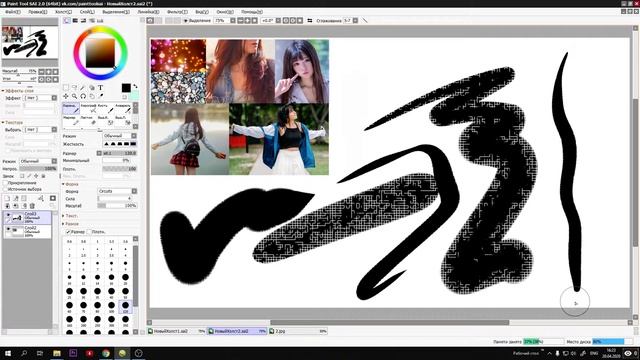Switch to the 2.jpg document tab
The height and width of the screenshot is (360, 640).
point(298,331)
